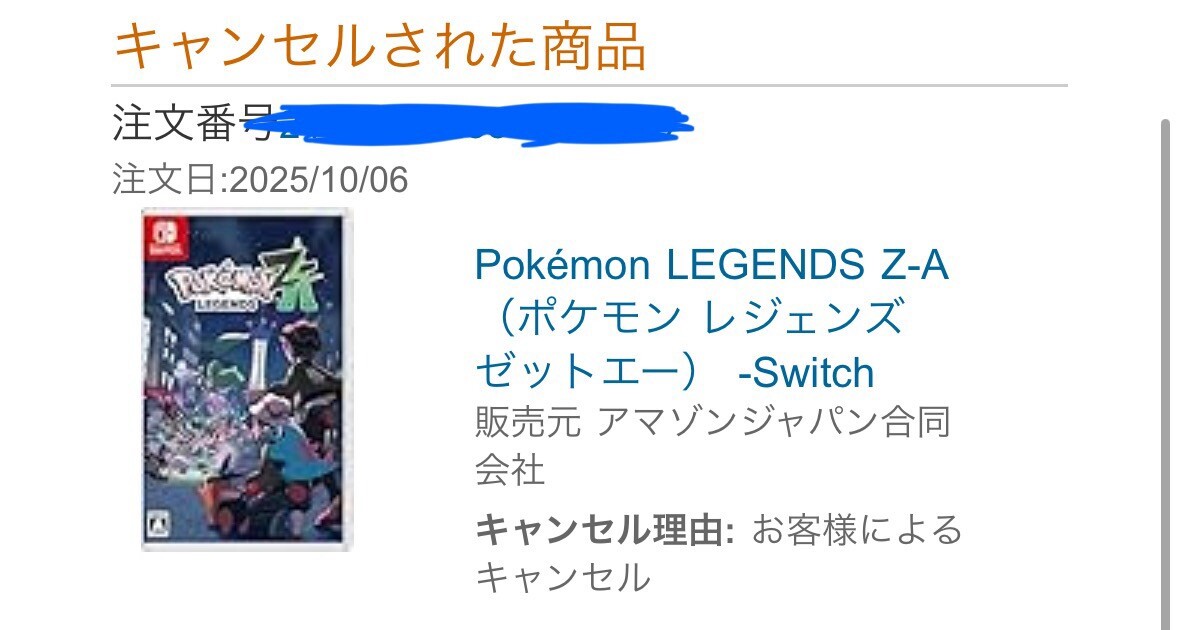The width and height of the screenshot is (1179, 630).
Task: Click the date 2025/10/06
Action: click(x=319, y=180)
